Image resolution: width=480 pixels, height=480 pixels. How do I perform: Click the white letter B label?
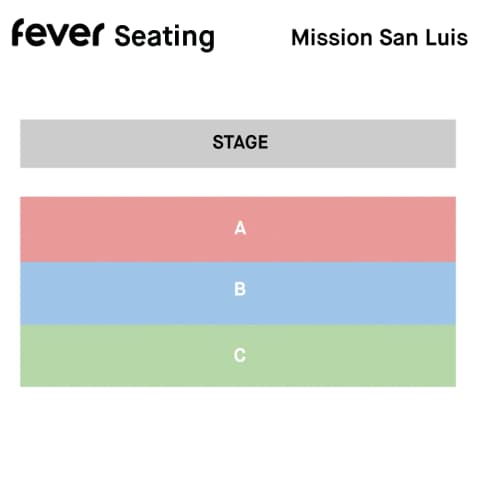pos(240,289)
